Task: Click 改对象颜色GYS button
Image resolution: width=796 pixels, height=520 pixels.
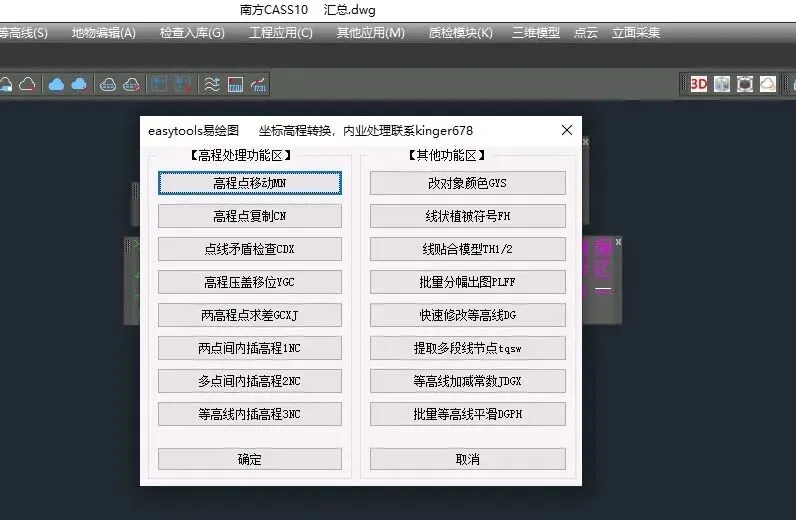Action: 468,183
